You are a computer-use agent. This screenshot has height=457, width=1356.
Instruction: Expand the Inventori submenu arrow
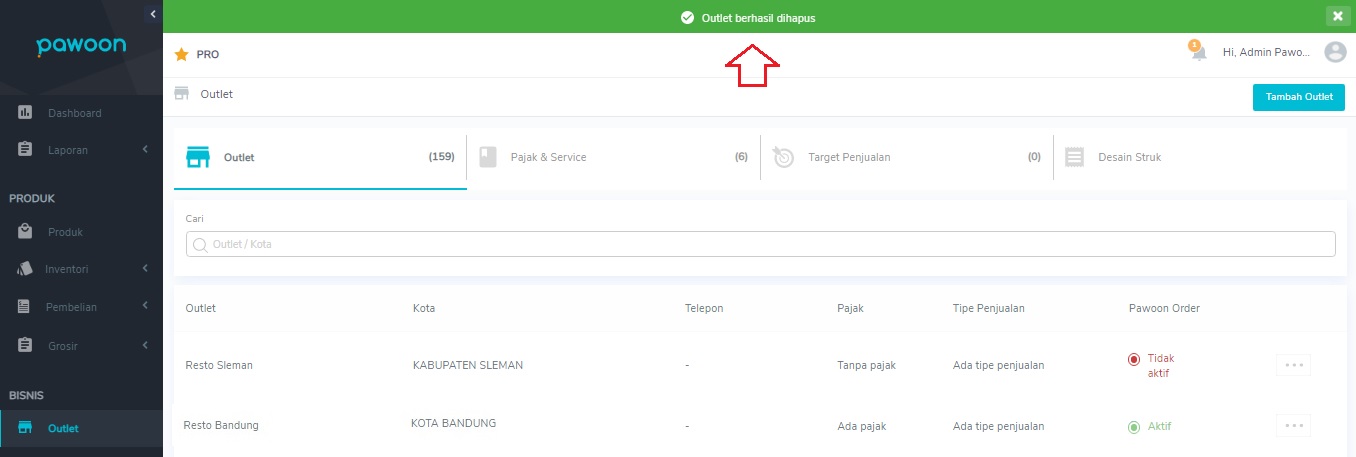[x=145, y=269]
